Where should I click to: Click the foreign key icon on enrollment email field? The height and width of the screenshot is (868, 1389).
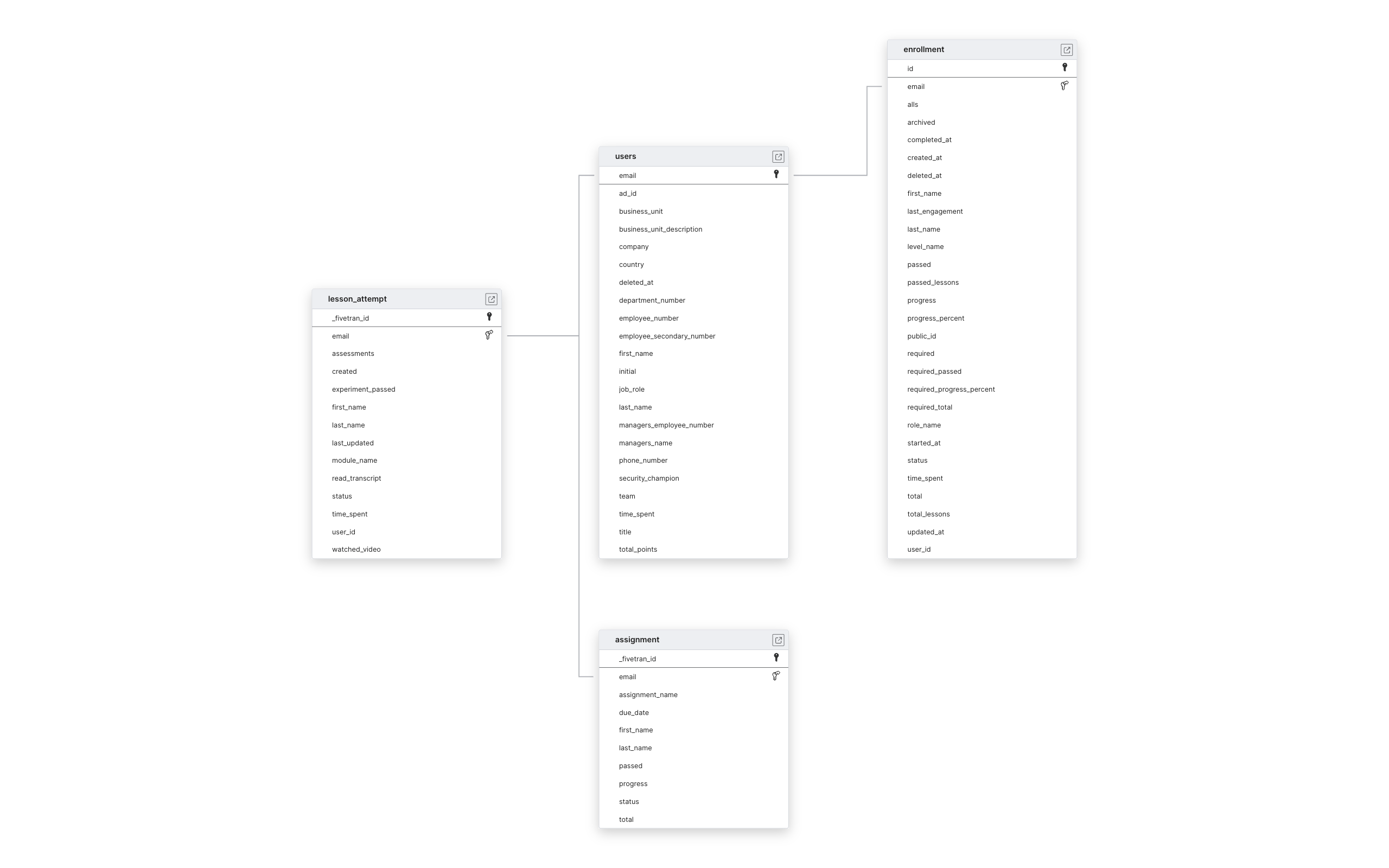pyautogui.click(x=1064, y=86)
